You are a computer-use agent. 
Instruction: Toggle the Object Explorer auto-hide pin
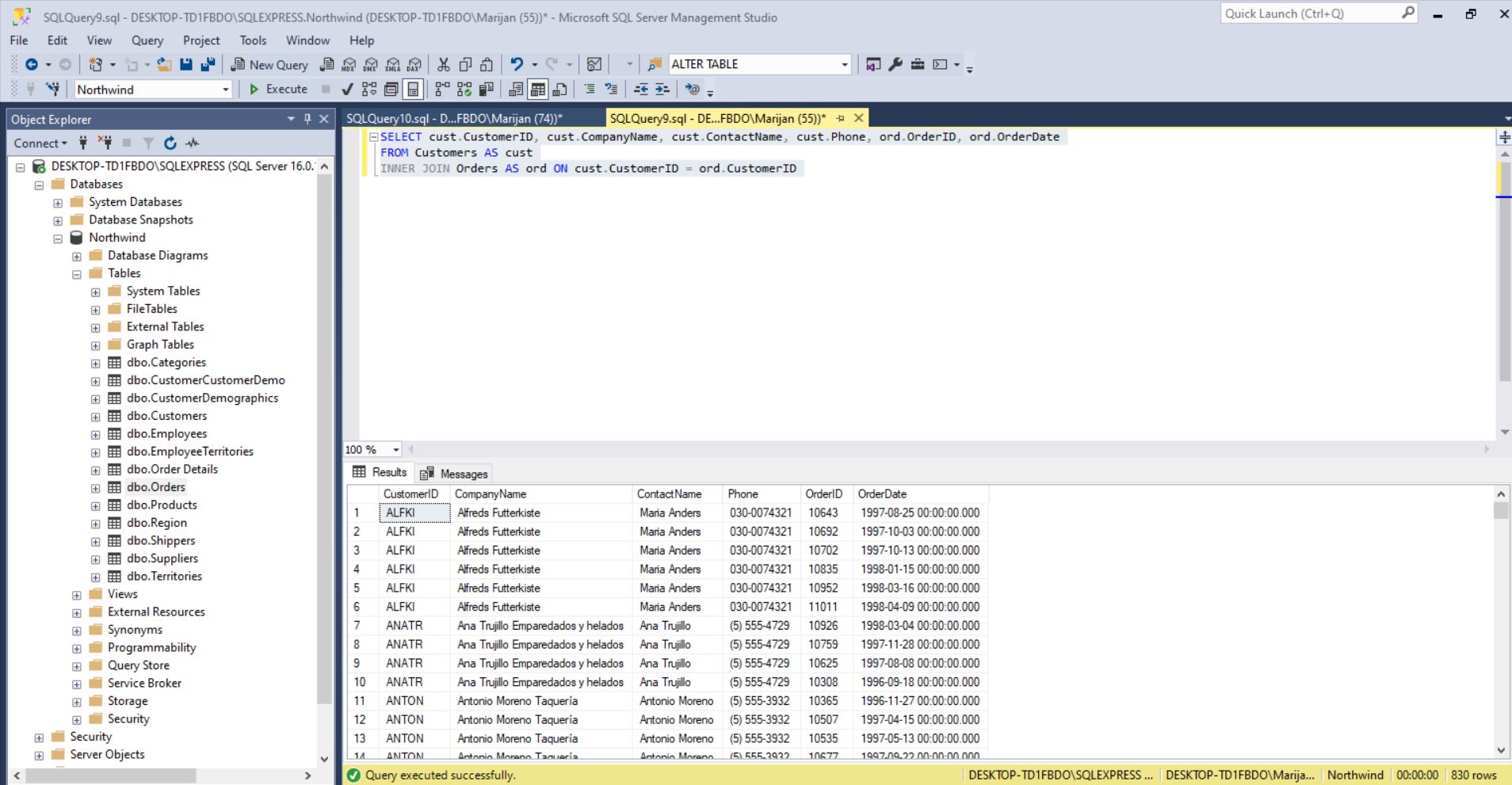307,119
